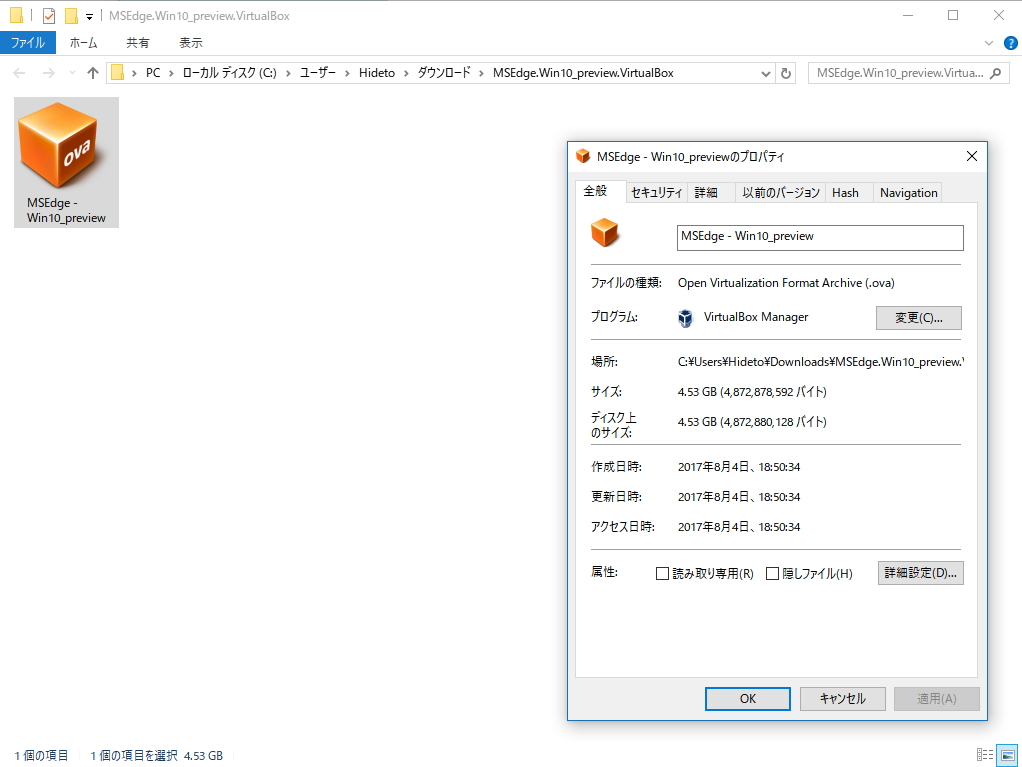Expand the quick access toolbar customize arrow
The width and height of the screenshot is (1022, 767).
click(88, 15)
